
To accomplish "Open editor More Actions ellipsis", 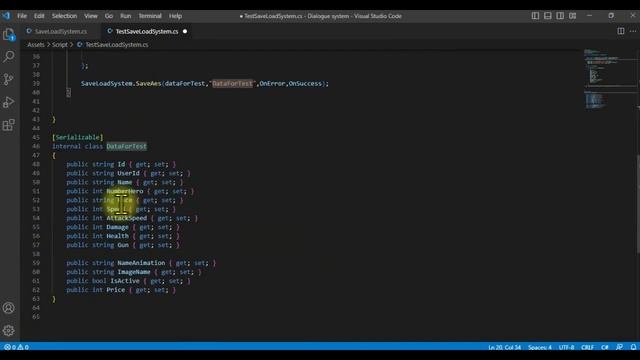I will click(x=633, y=31).
